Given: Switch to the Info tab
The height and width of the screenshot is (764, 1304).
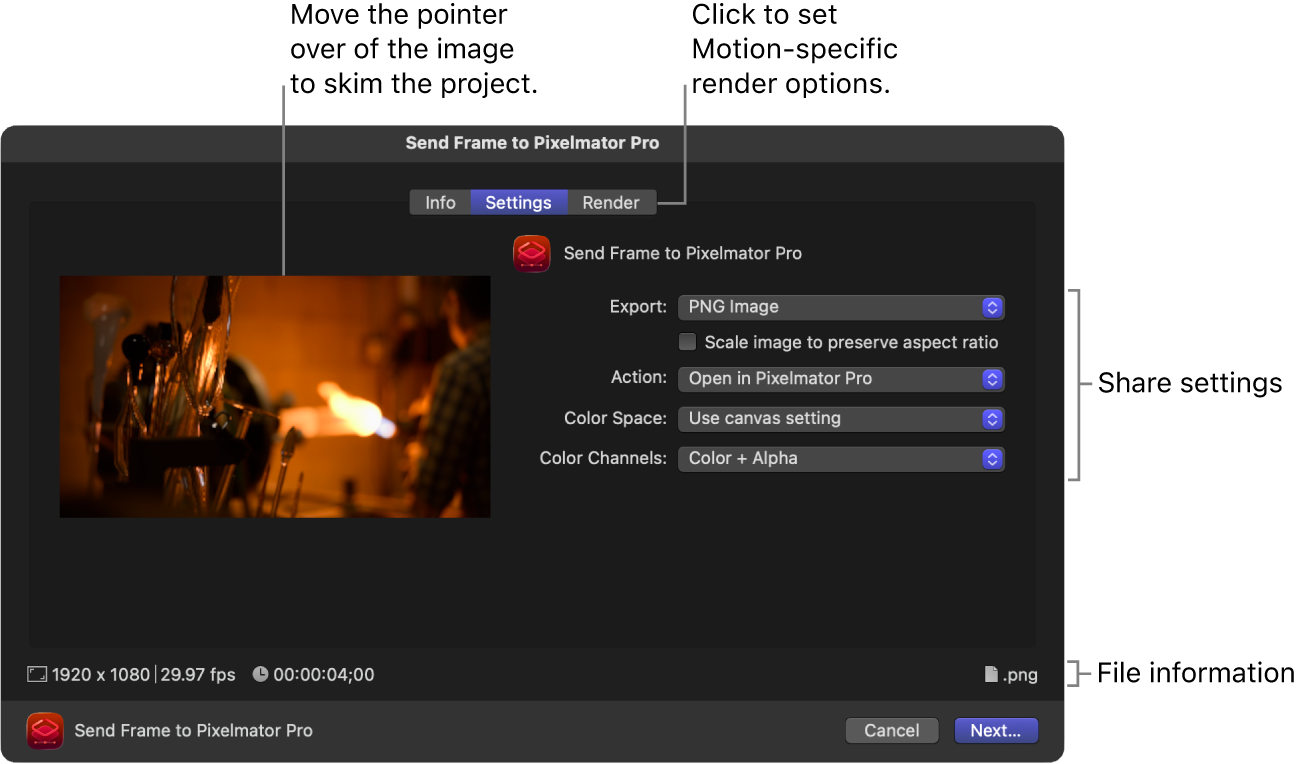Looking at the screenshot, I should pyautogui.click(x=440, y=202).
